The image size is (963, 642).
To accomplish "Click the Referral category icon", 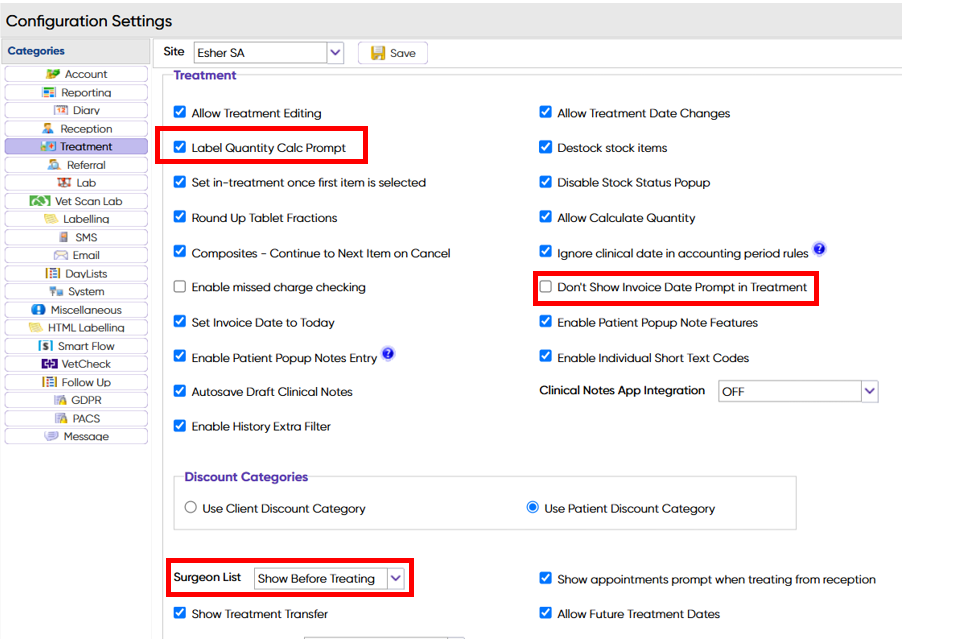I will [54, 165].
